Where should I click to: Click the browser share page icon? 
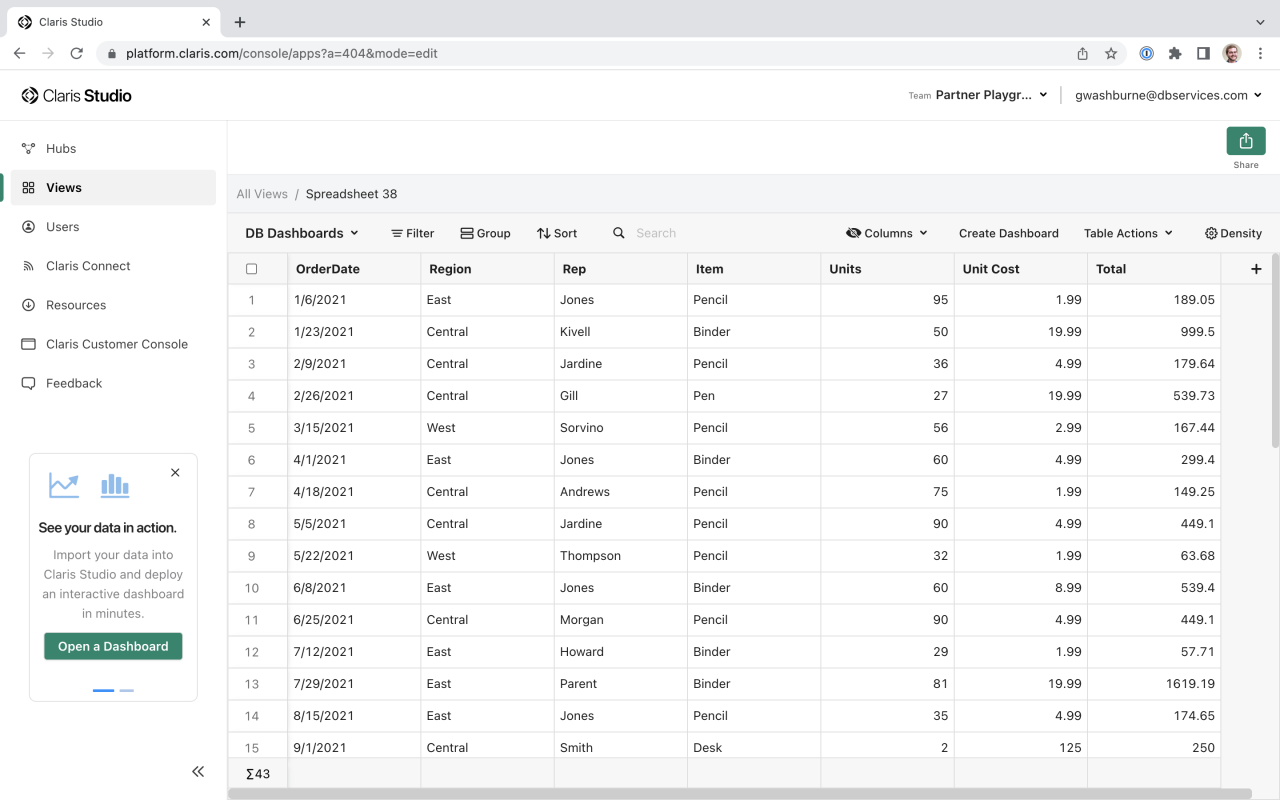click(x=1082, y=54)
